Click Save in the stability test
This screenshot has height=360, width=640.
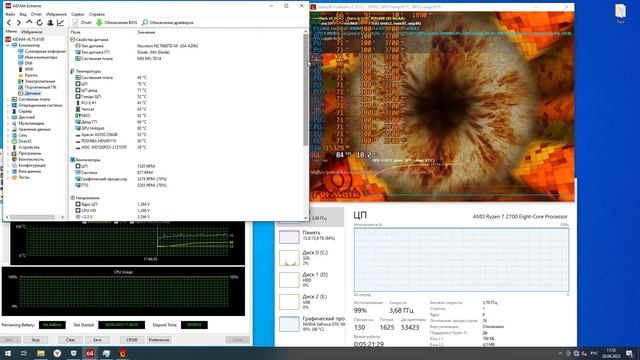pyautogui.click(x=97, y=340)
